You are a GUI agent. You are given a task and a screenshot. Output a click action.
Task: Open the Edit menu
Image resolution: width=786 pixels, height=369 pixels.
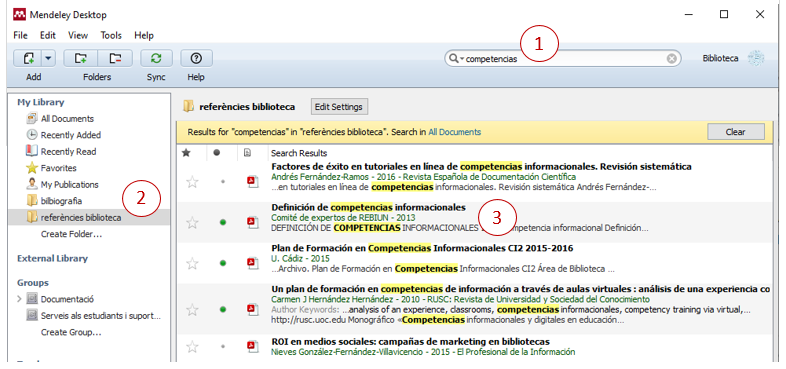(x=48, y=36)
